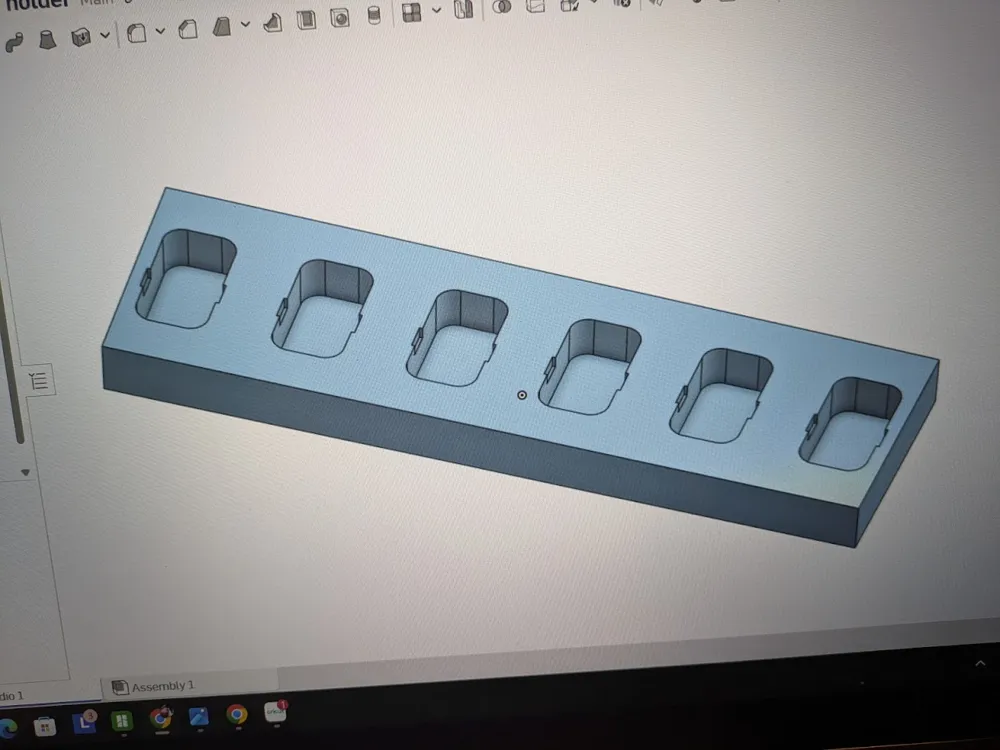1000x750 pixels.
Task: Open the Cricut app in the taskbar
Action: pos(276,712)
